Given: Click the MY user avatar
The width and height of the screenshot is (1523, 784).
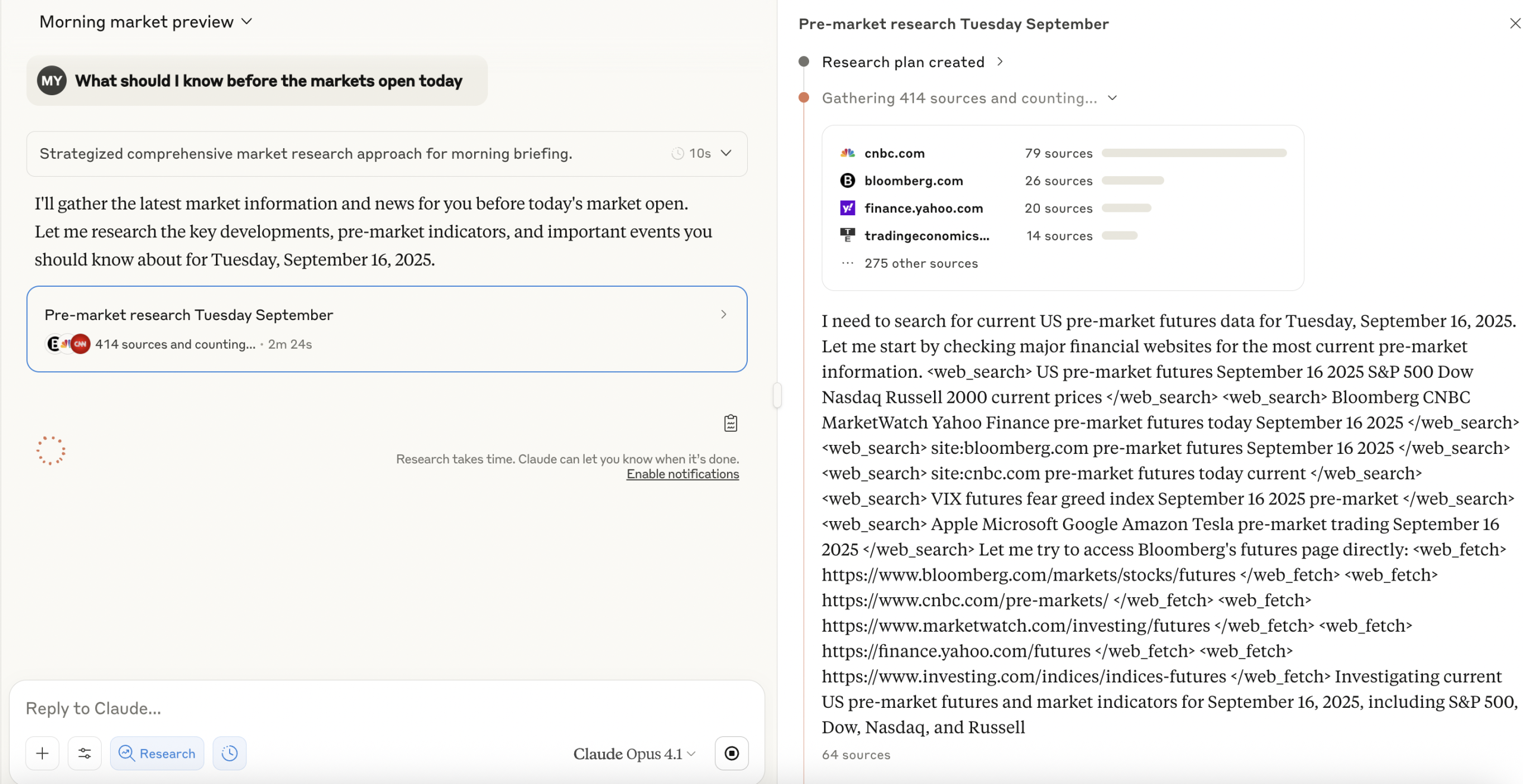Looking at the screenshot, I should pyautogui.click(x=52, y=80).
